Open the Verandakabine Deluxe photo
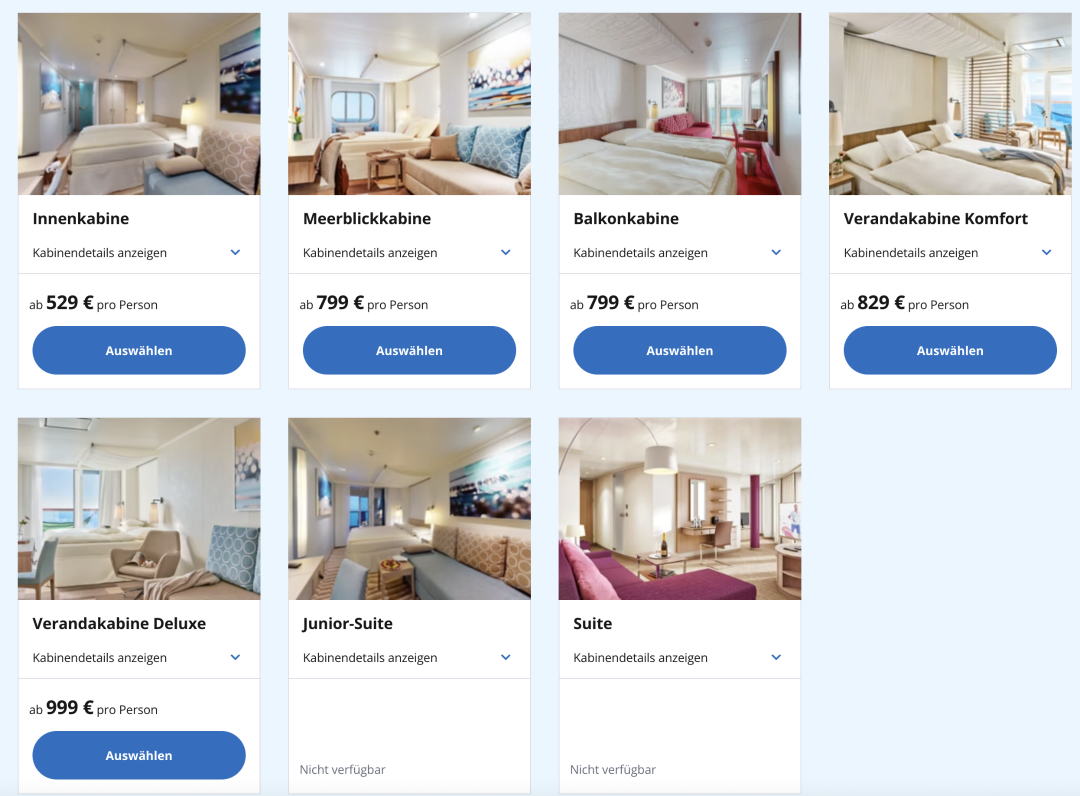This screenshot has height=796, width=1080. click(x=139, y=509)
